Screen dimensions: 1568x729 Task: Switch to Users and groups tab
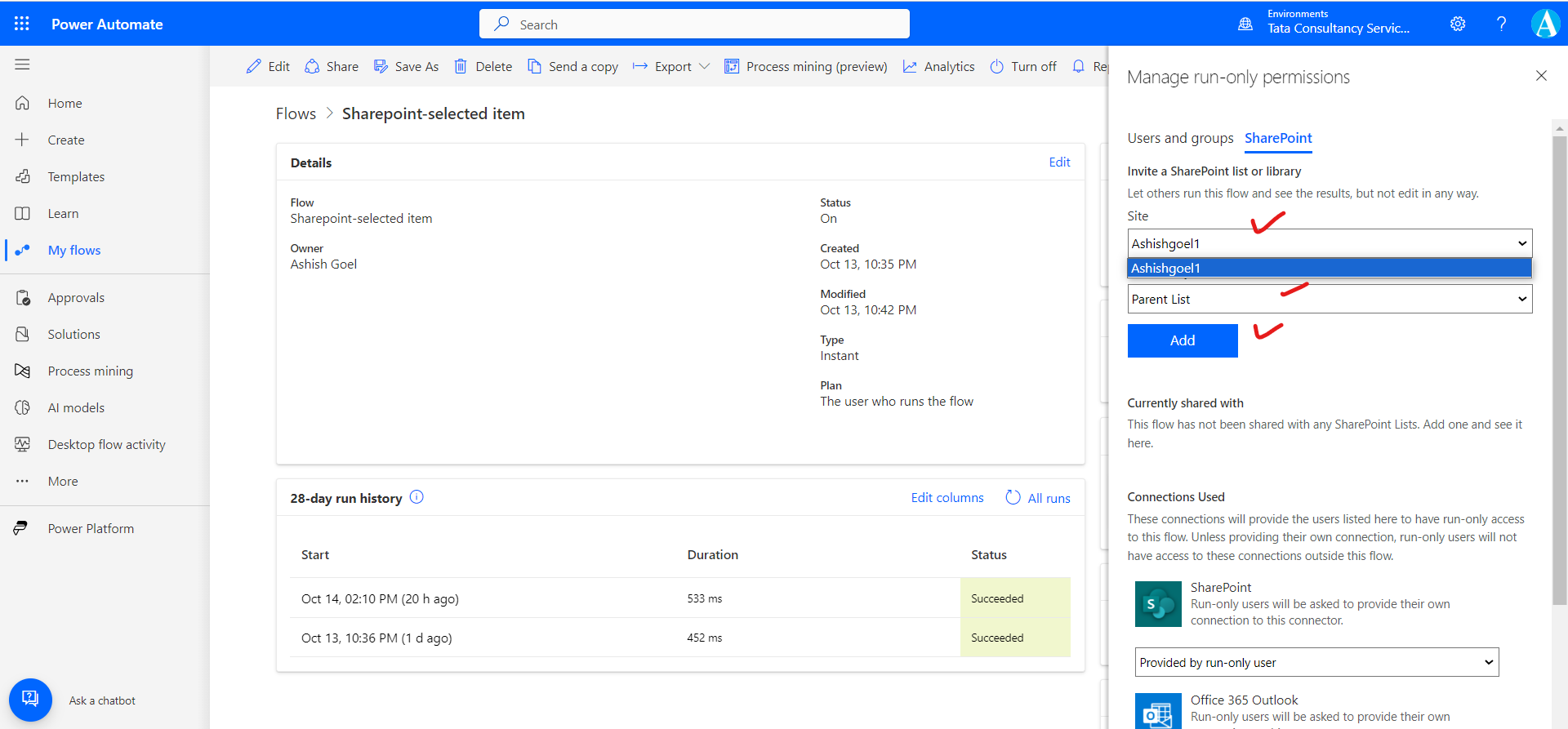1180,138
